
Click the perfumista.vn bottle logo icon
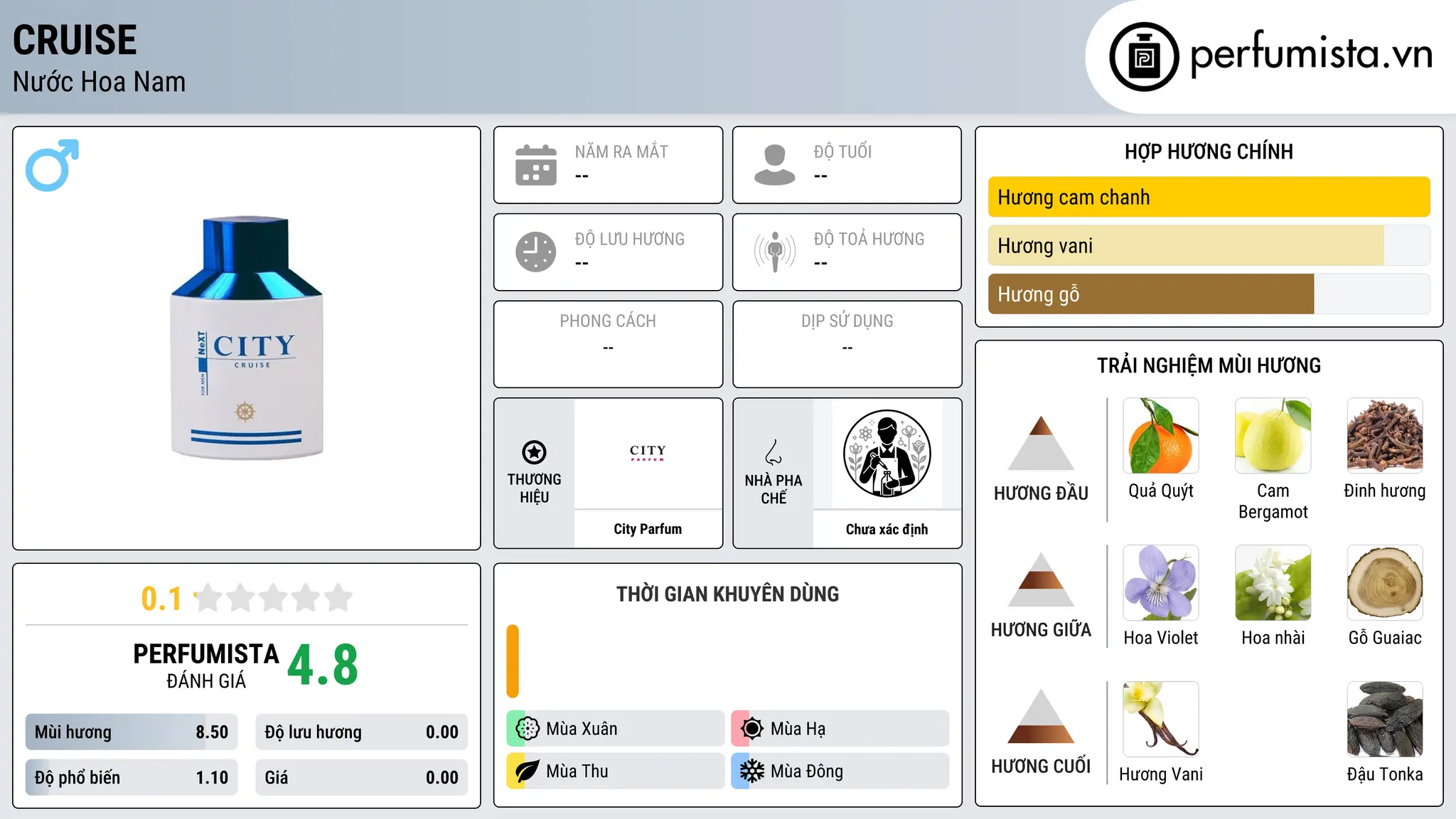click(x=1144, y=57)
